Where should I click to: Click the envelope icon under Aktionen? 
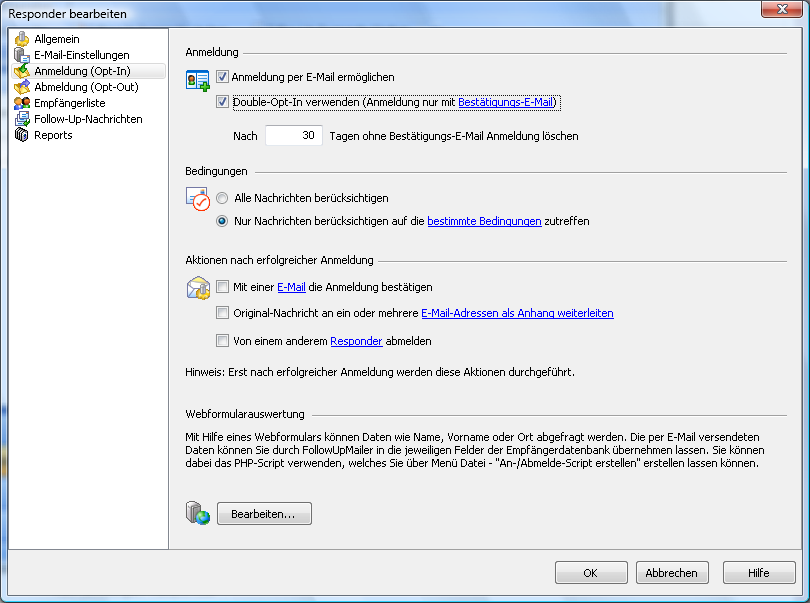pyautogui.click(x=198, y=288)
